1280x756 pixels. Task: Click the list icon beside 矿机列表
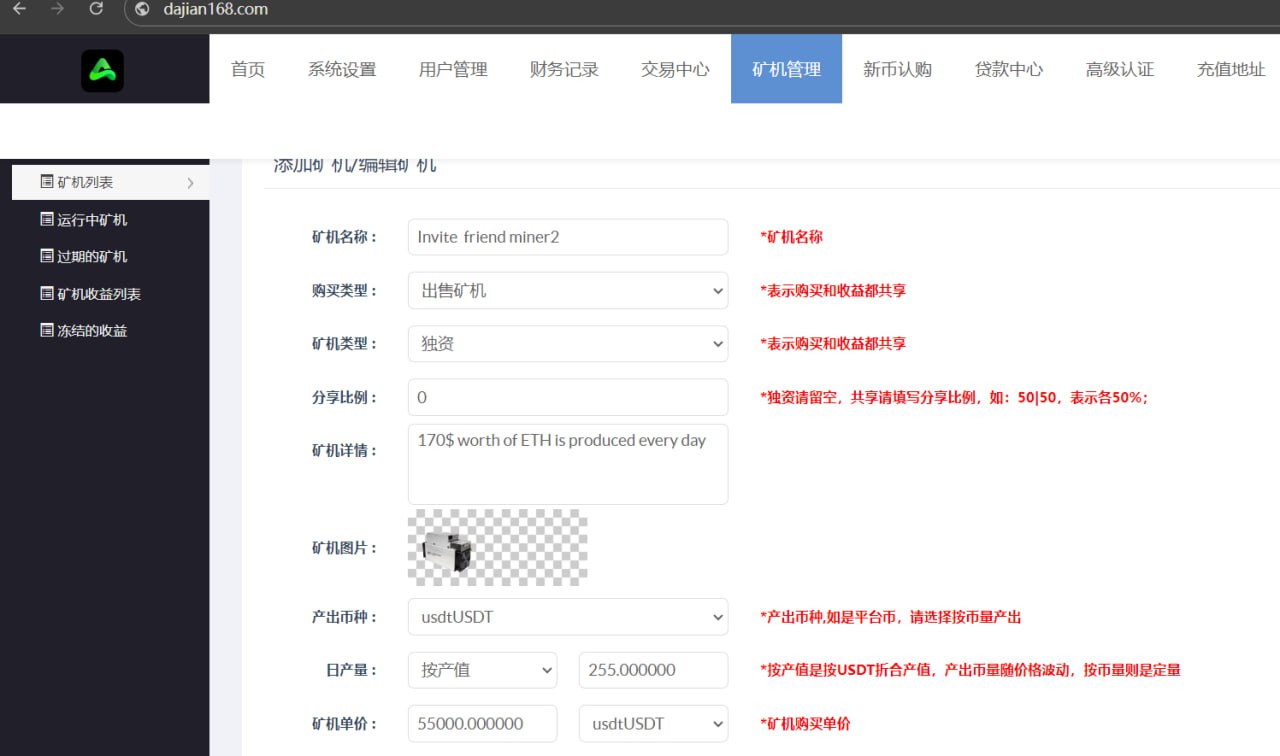point(46,182)
